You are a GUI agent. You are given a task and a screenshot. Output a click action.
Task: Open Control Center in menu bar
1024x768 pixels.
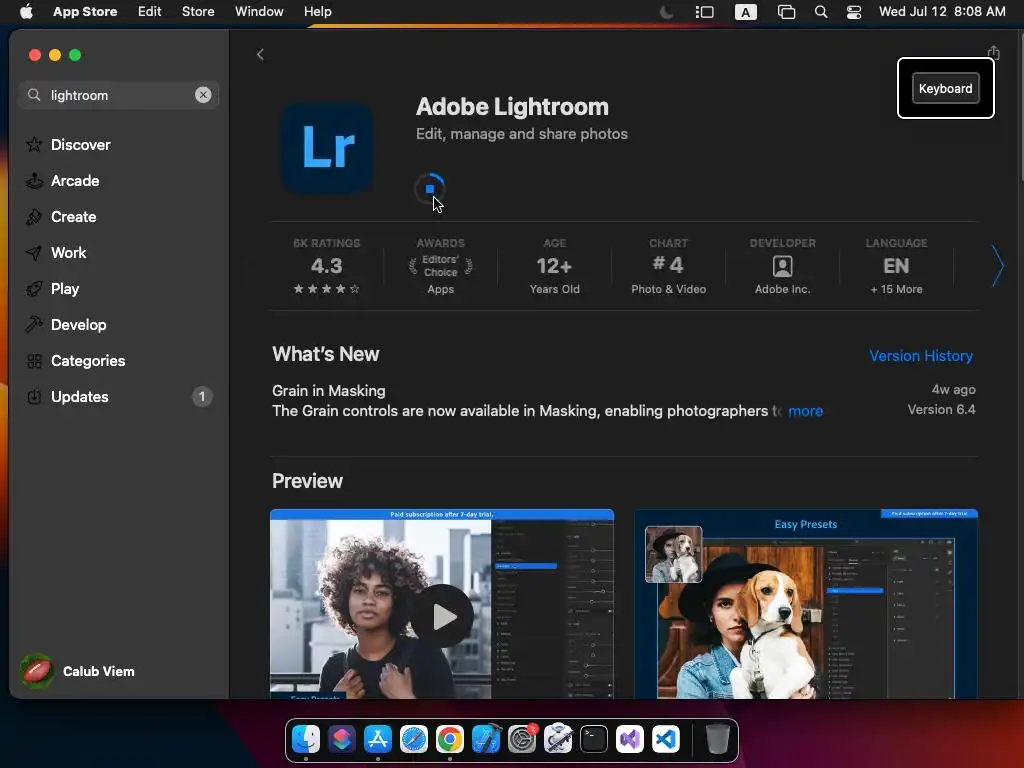click(854, 12)
